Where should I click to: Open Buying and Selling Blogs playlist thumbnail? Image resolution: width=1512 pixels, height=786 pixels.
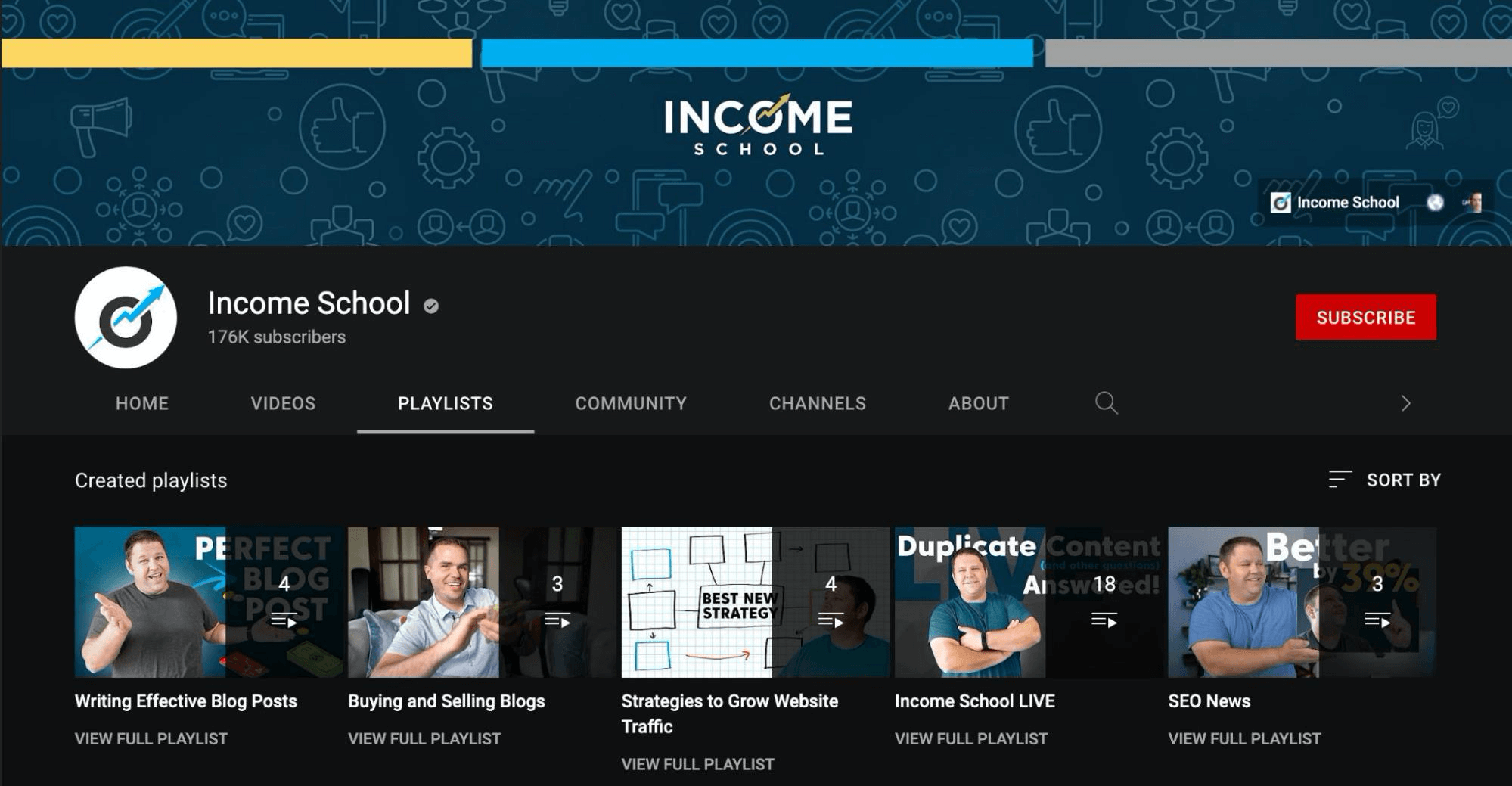(482, 602)
